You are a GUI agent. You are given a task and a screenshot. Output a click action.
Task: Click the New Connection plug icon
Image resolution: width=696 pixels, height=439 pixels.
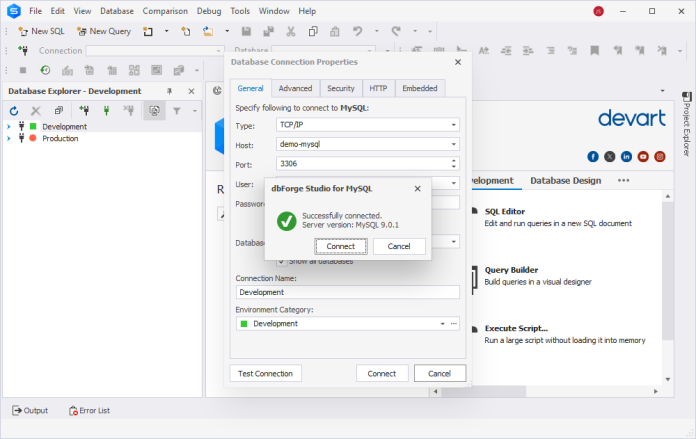pyautogui.click(x=82, y=111)
